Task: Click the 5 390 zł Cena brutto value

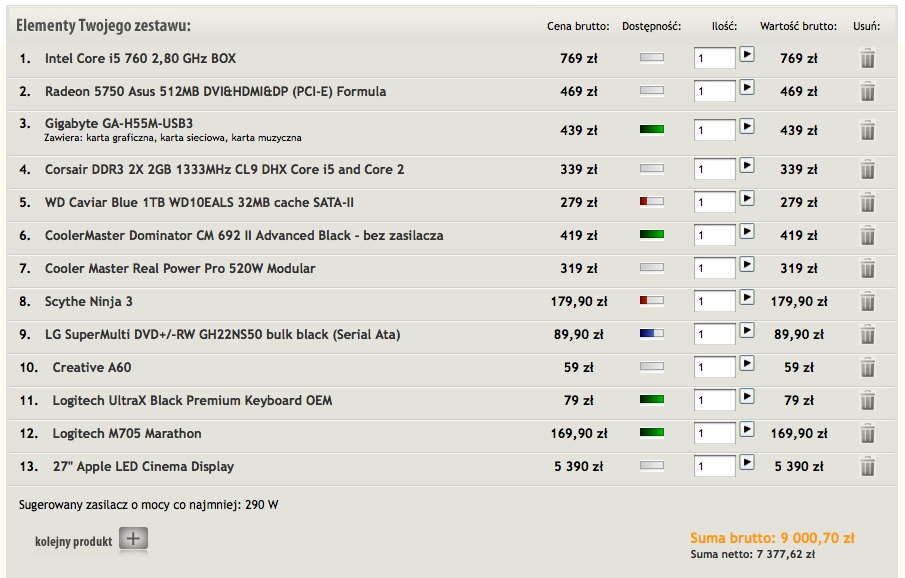Action: [x=578, y=466]
